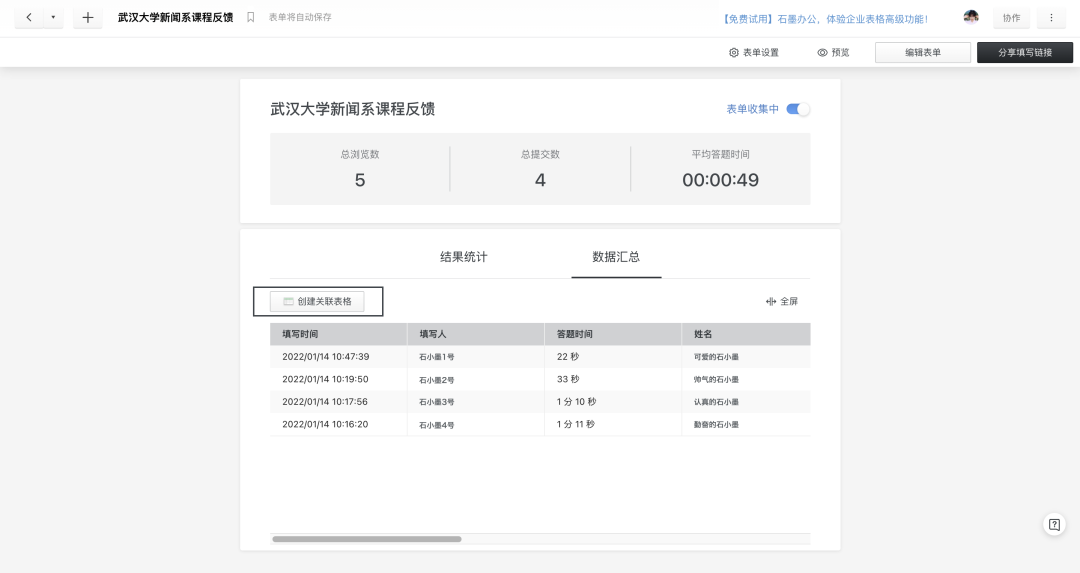The width and height of the screenshot is (1080, 573).
Task: Select the 石小墨1号 cell
Action: pos(476,357)
